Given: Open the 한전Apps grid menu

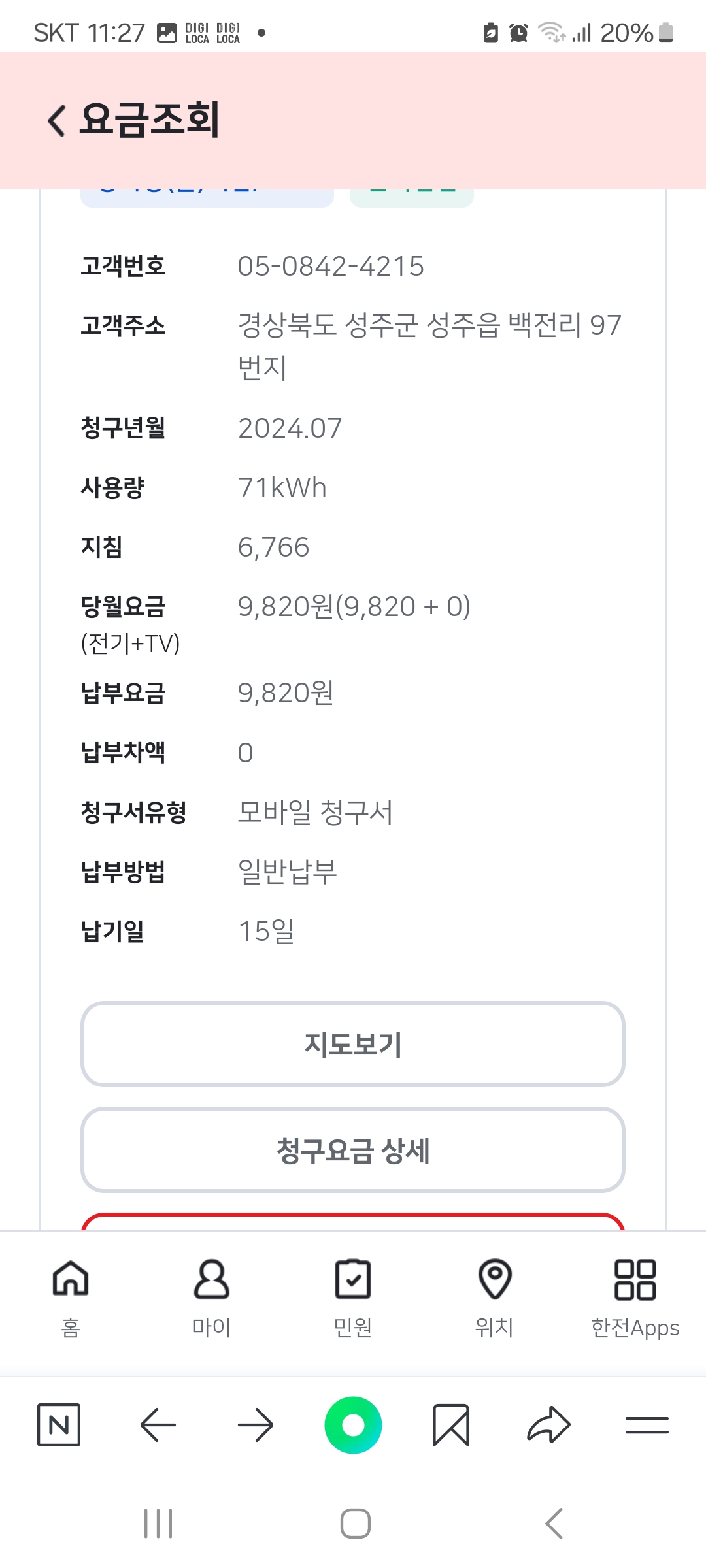Looking at the screenshot, I should [635, 1296].
